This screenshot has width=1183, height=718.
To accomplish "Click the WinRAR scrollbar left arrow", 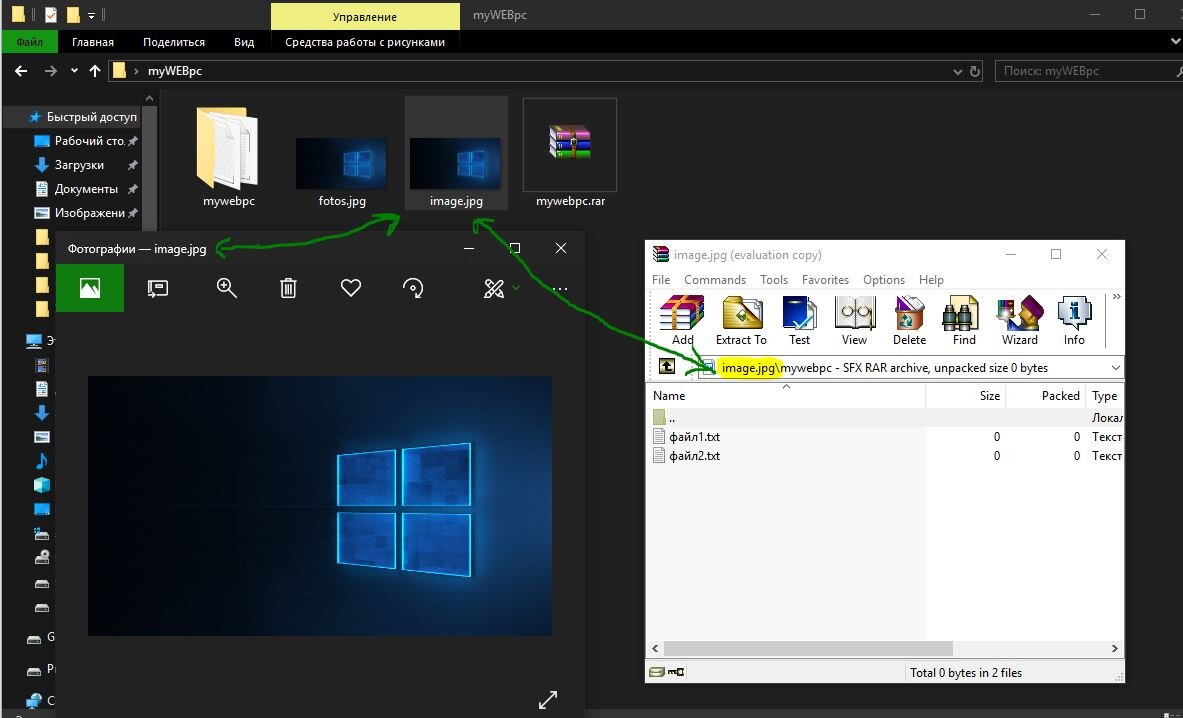I will coord(655,649).
